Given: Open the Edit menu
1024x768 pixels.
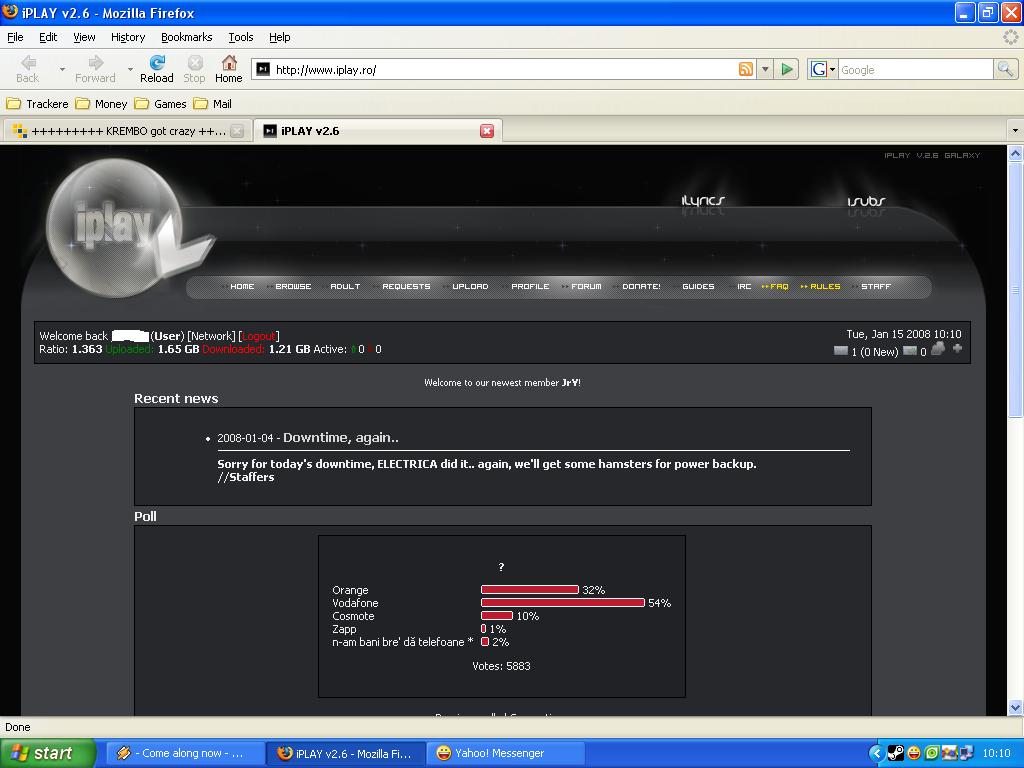Looking at the screenshot, I should (48, 37).
